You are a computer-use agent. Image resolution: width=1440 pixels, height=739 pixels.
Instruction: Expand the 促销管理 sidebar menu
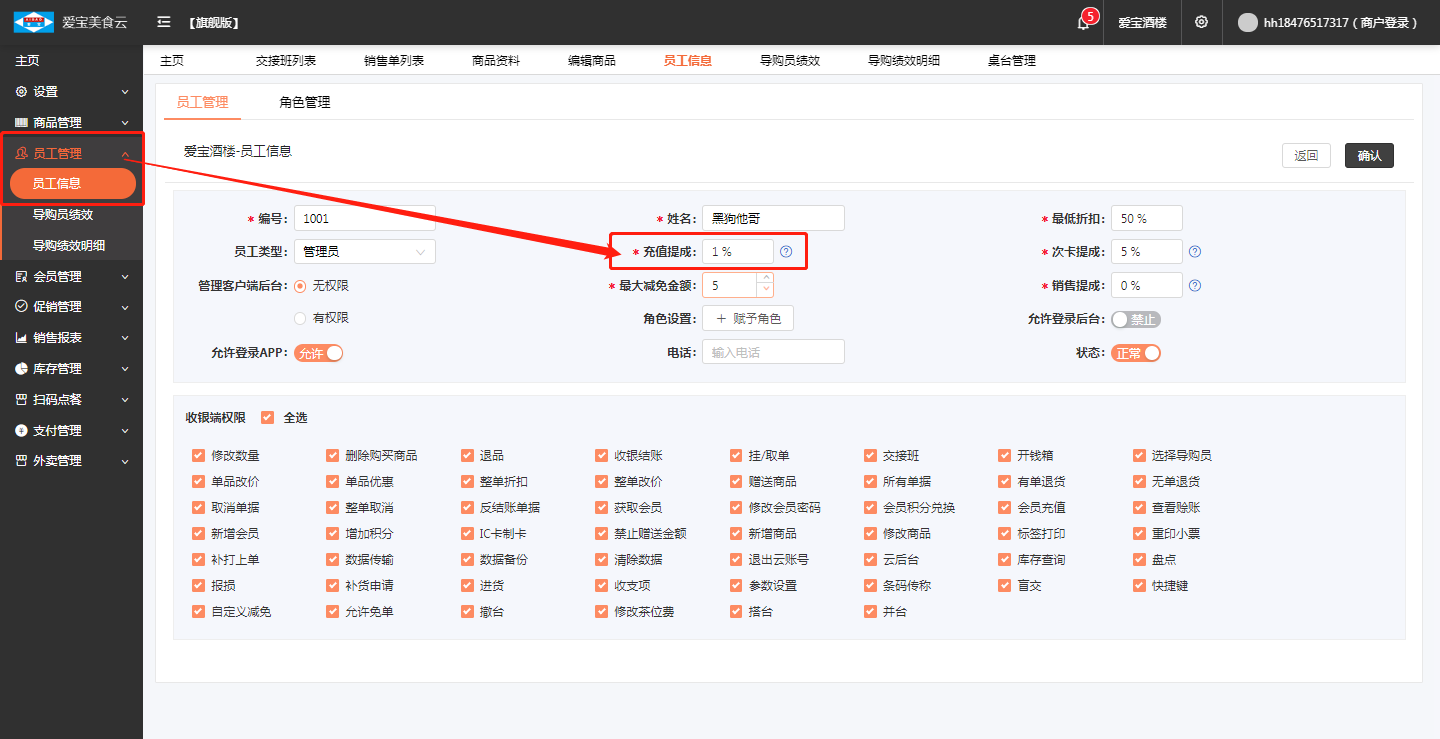click(x=125, y=307)
